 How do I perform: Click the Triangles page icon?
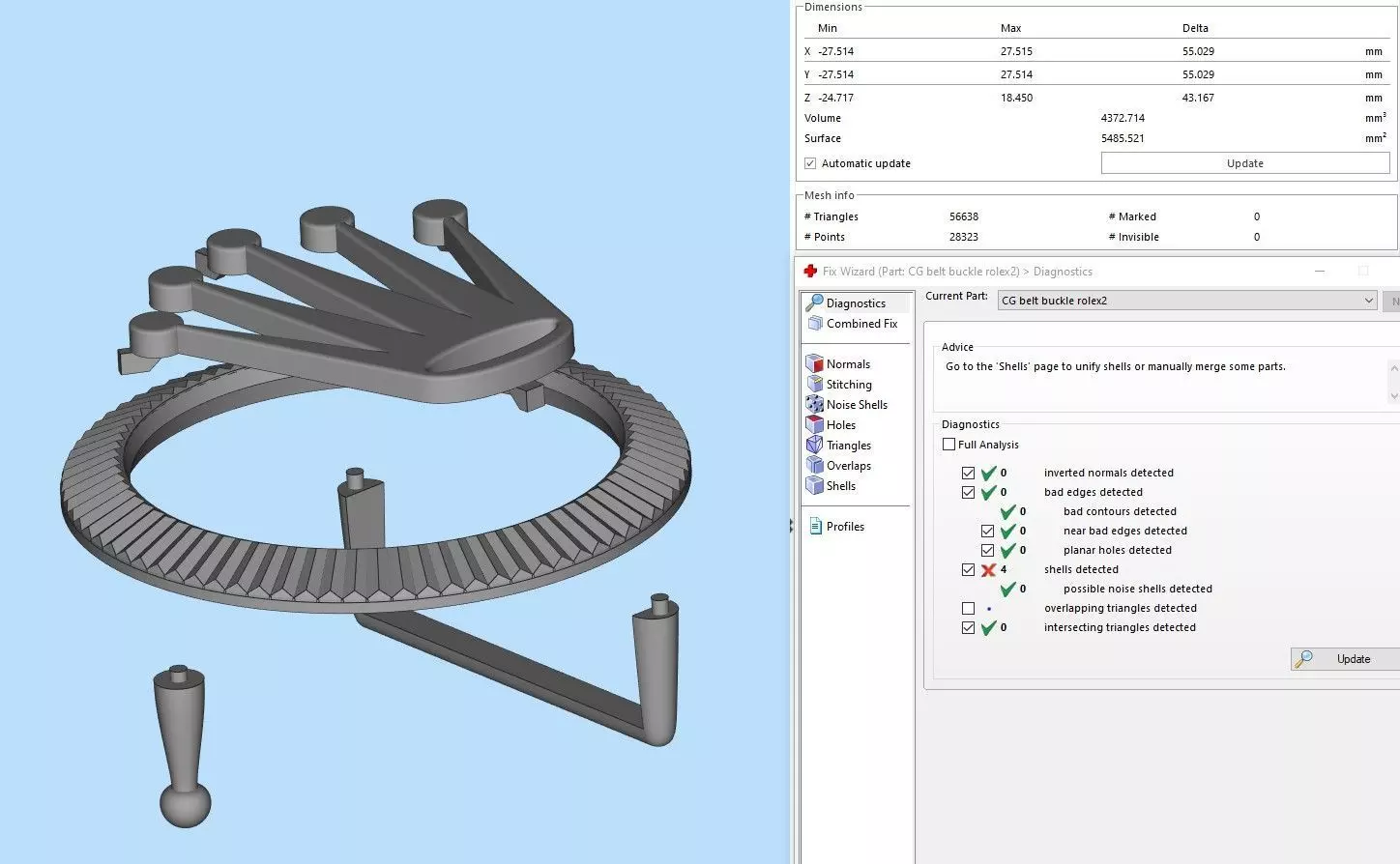coord(814,446)
